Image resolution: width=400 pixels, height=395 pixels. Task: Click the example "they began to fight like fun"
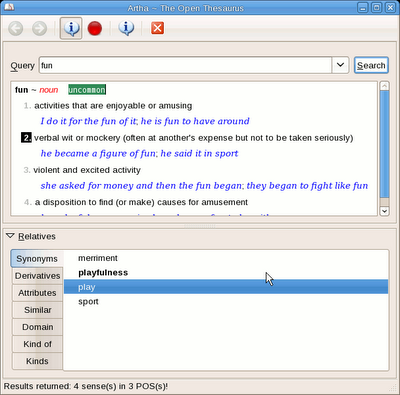[x=307, y=186]
